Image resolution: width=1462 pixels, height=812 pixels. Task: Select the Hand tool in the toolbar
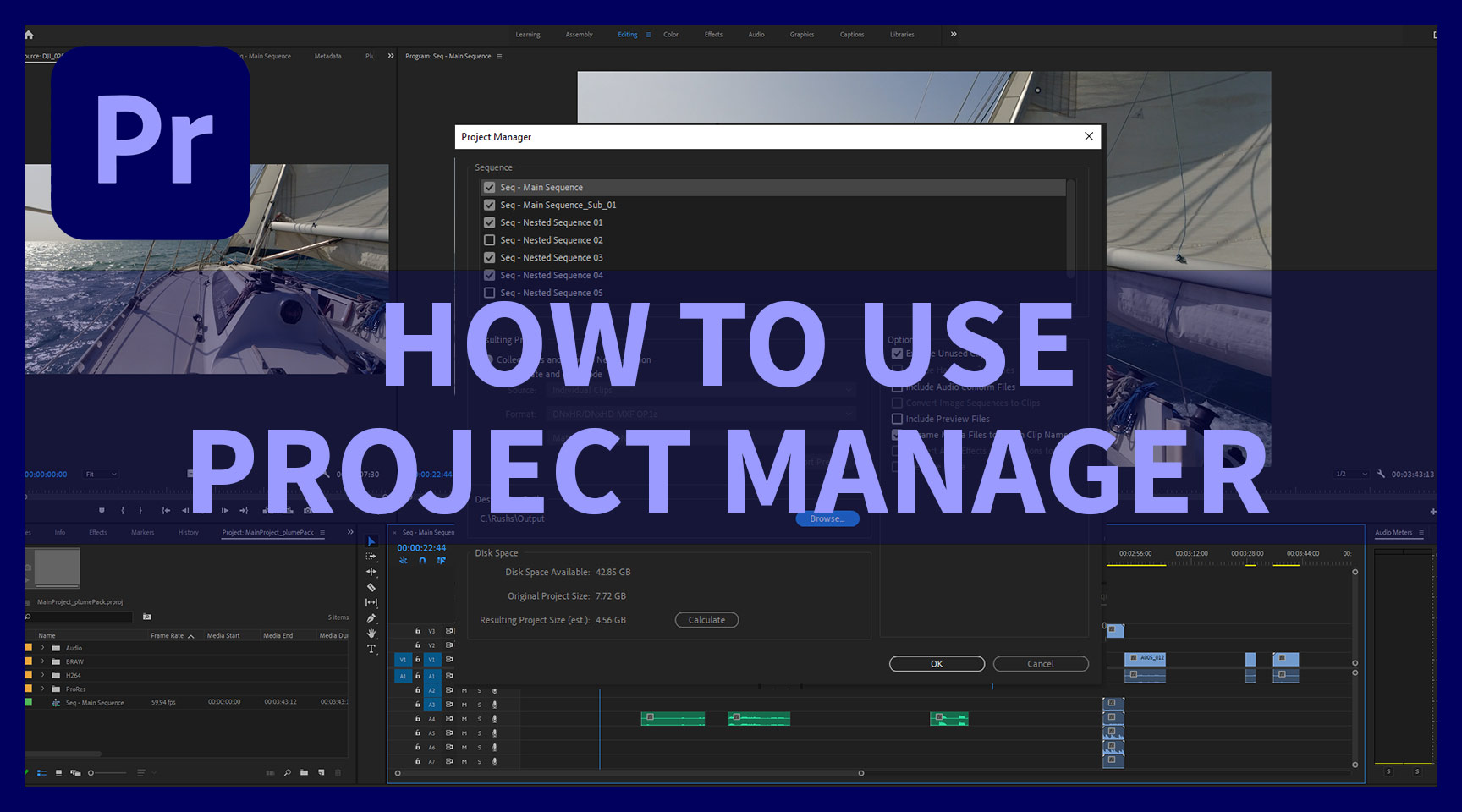371,633
